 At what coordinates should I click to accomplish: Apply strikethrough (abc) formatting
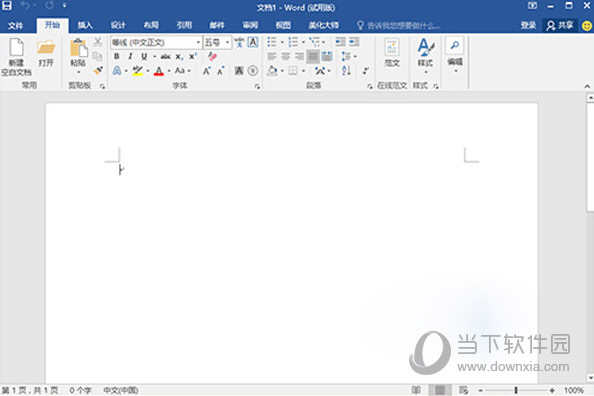click(x=166, y=56)
